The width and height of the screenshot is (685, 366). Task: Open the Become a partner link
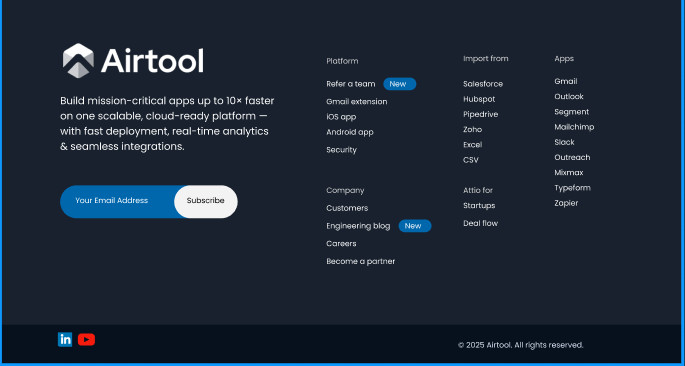[x=360, y=261]
